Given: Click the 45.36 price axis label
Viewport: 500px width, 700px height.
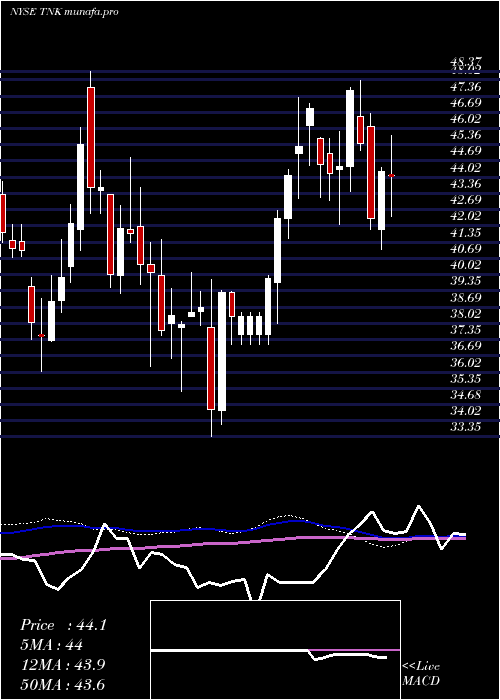Looking at the screenshot, I should (466, 135).
